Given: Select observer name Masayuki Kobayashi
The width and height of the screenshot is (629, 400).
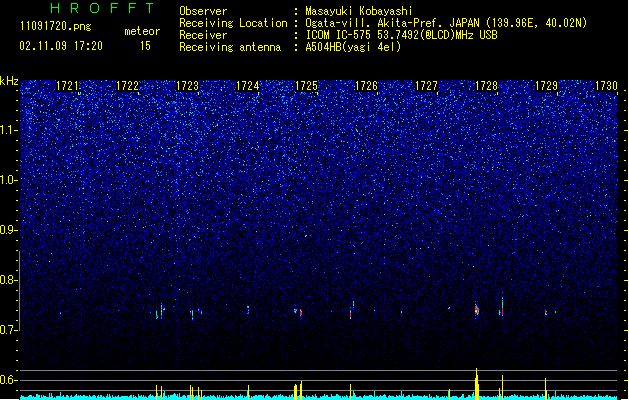Looking at the screenshot, I should 359,11.
